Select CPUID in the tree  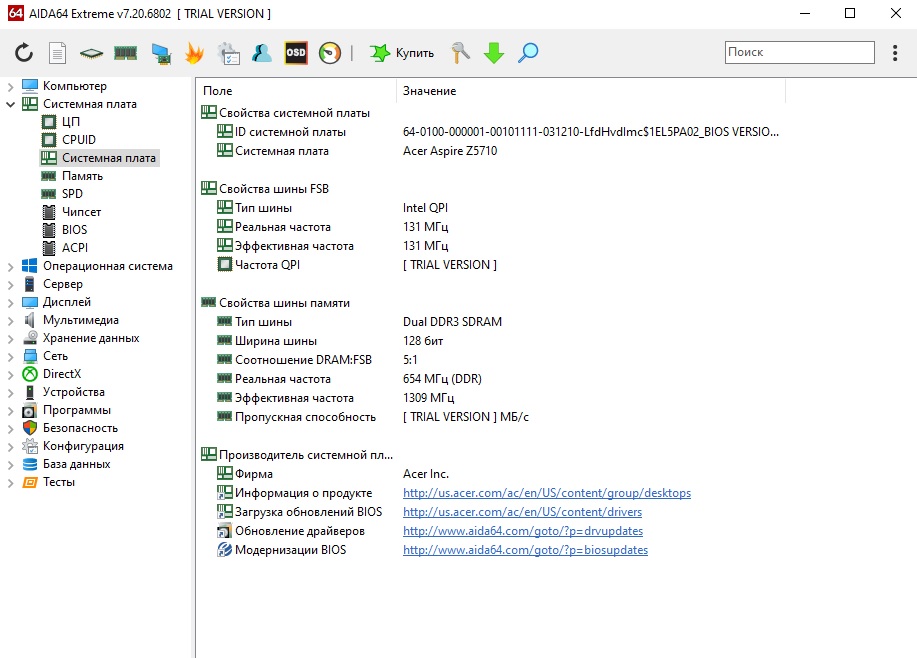[78, 140]
